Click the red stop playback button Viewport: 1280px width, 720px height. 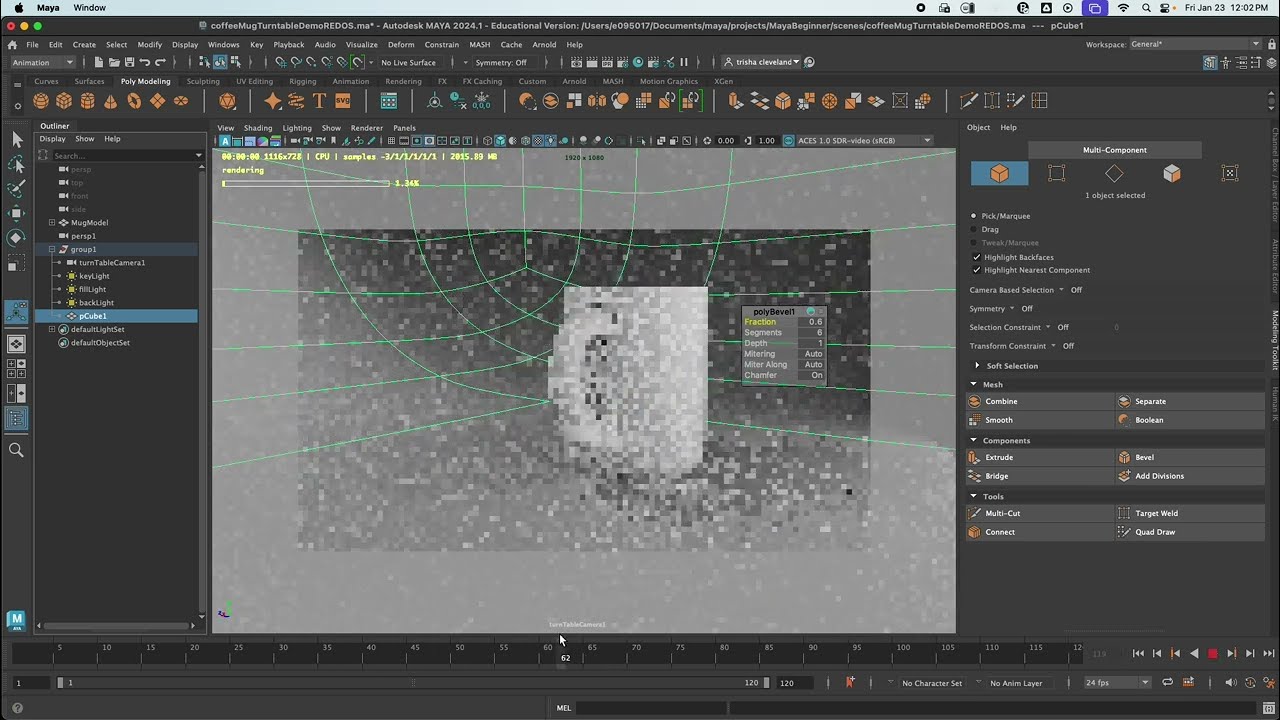click(x=1213, y=653)
